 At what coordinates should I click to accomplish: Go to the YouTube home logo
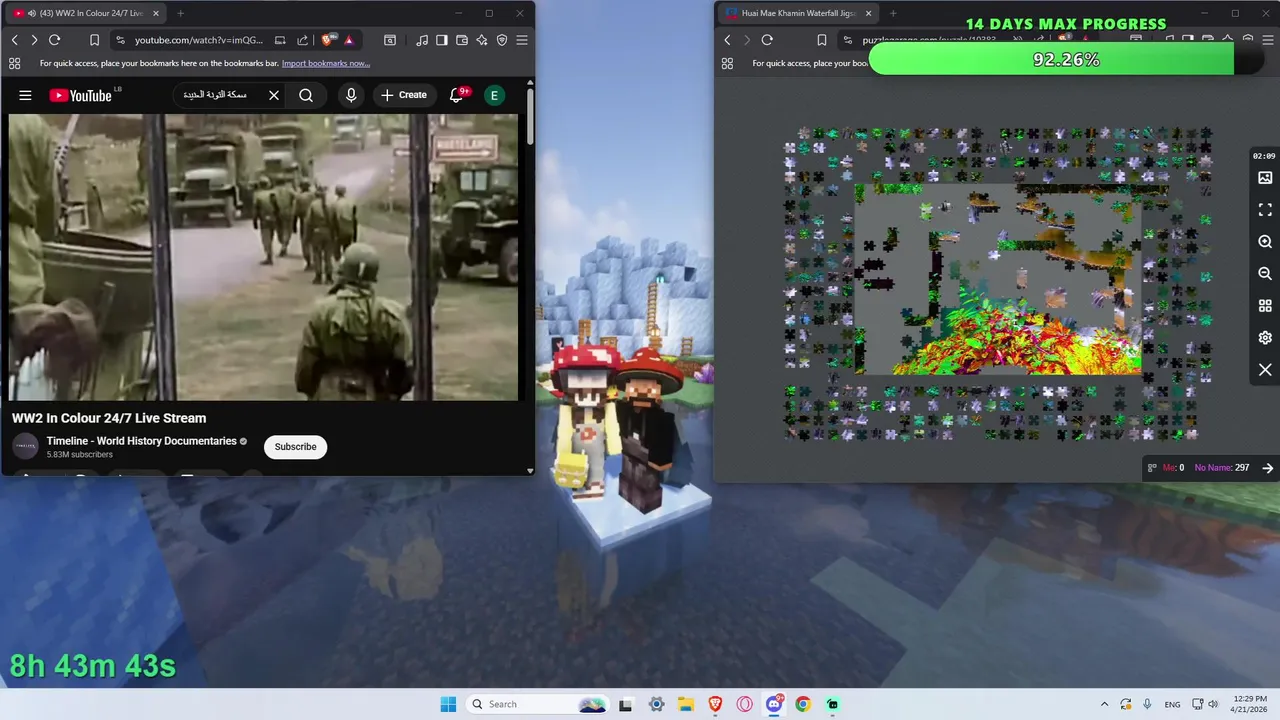pyautogui.click(x=81, y=95)
